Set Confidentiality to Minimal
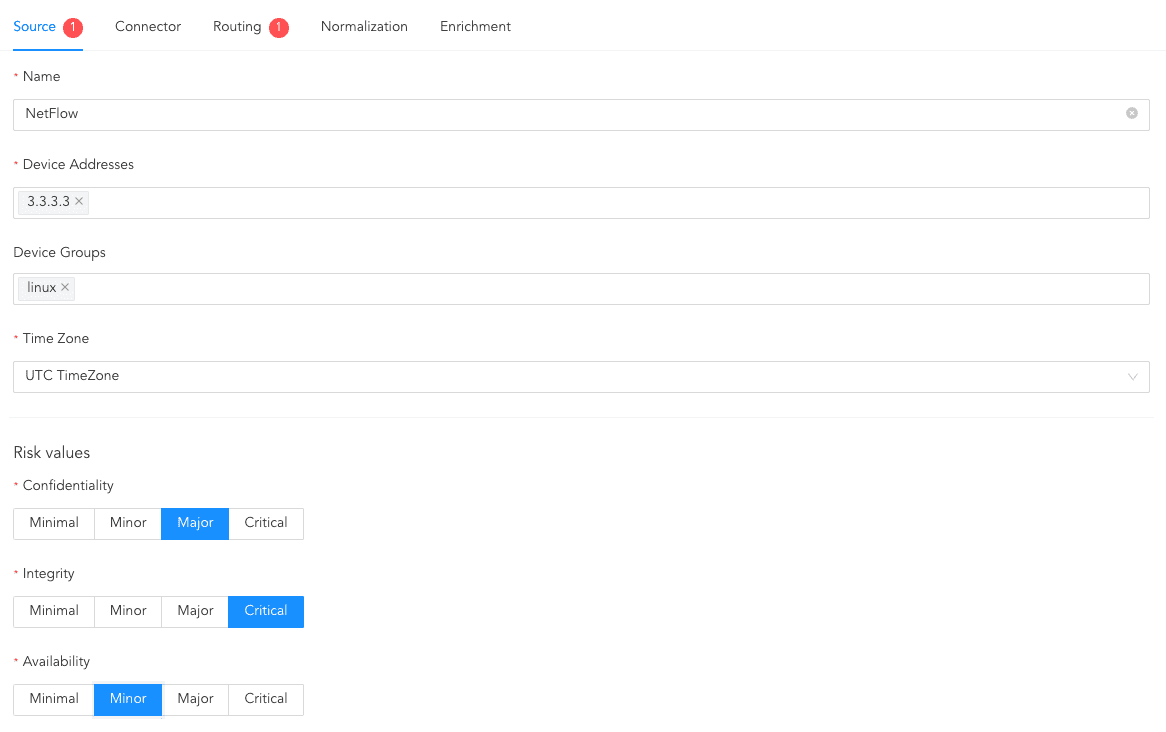Image resolution: width=1166 pixels, height=732 pixels. tap(54, 523)
